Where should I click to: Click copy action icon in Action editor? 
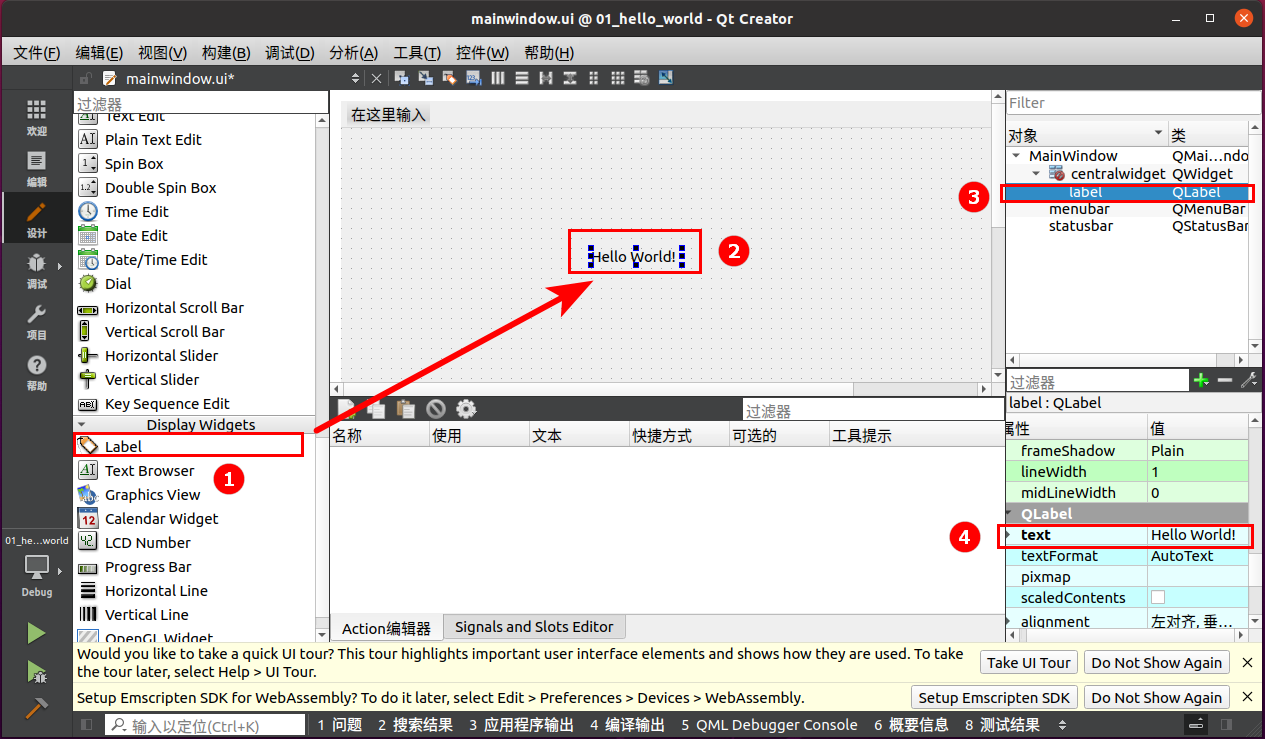(376, 409)
